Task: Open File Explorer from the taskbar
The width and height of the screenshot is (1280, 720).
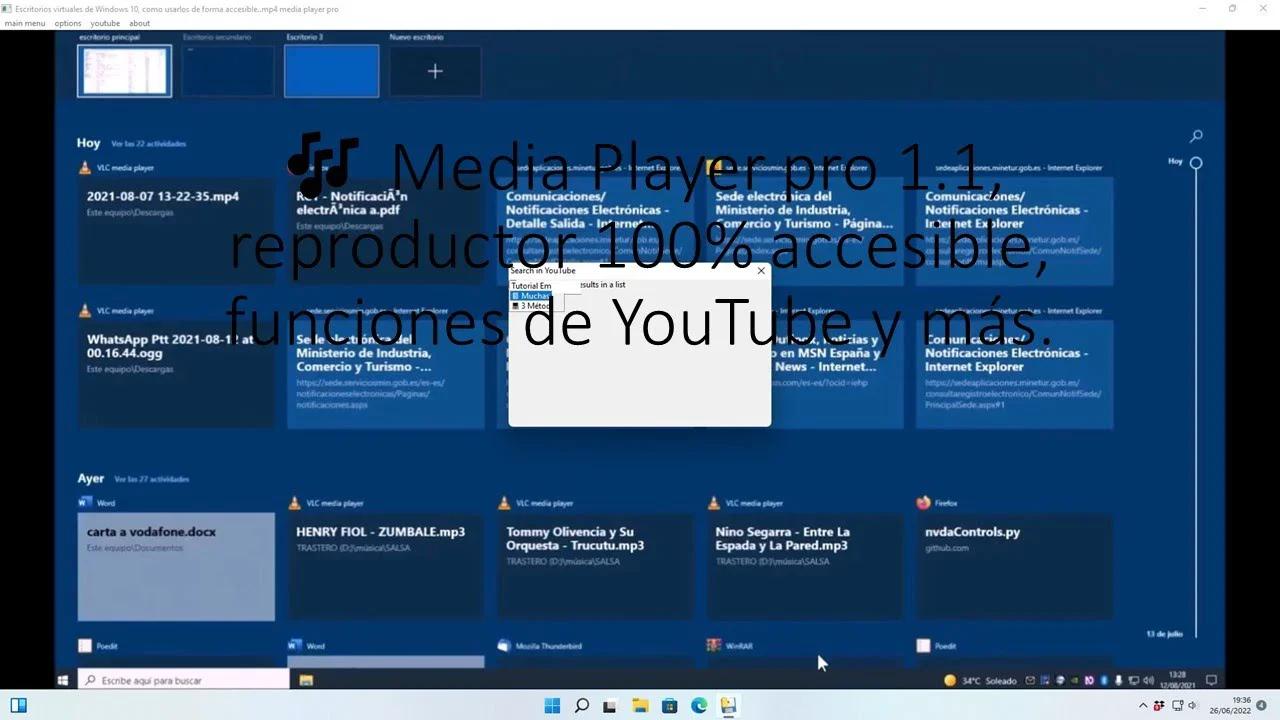Action: pyautogui.click(x=638, y=706)
